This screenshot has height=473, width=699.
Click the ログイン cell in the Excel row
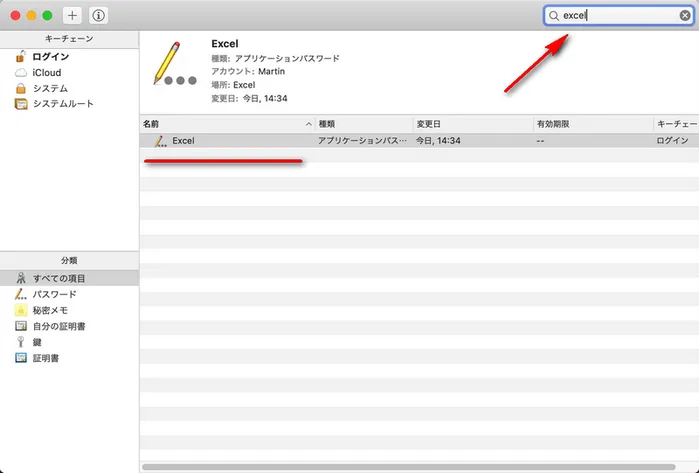pyautogui.click(x=672, y=141)
